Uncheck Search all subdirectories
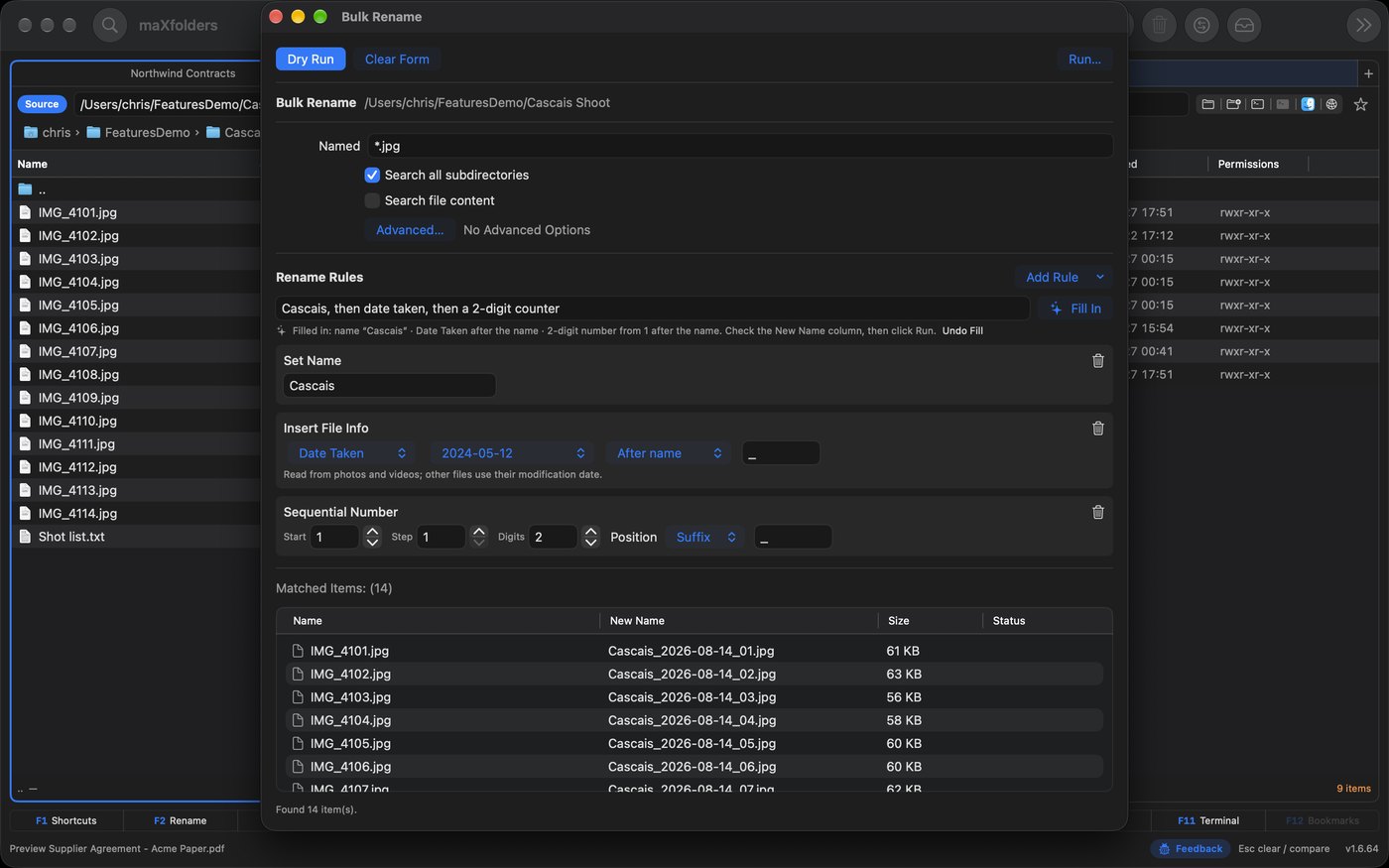The width and height of the screenshot is (1389, 868). [x=372, y=175]
